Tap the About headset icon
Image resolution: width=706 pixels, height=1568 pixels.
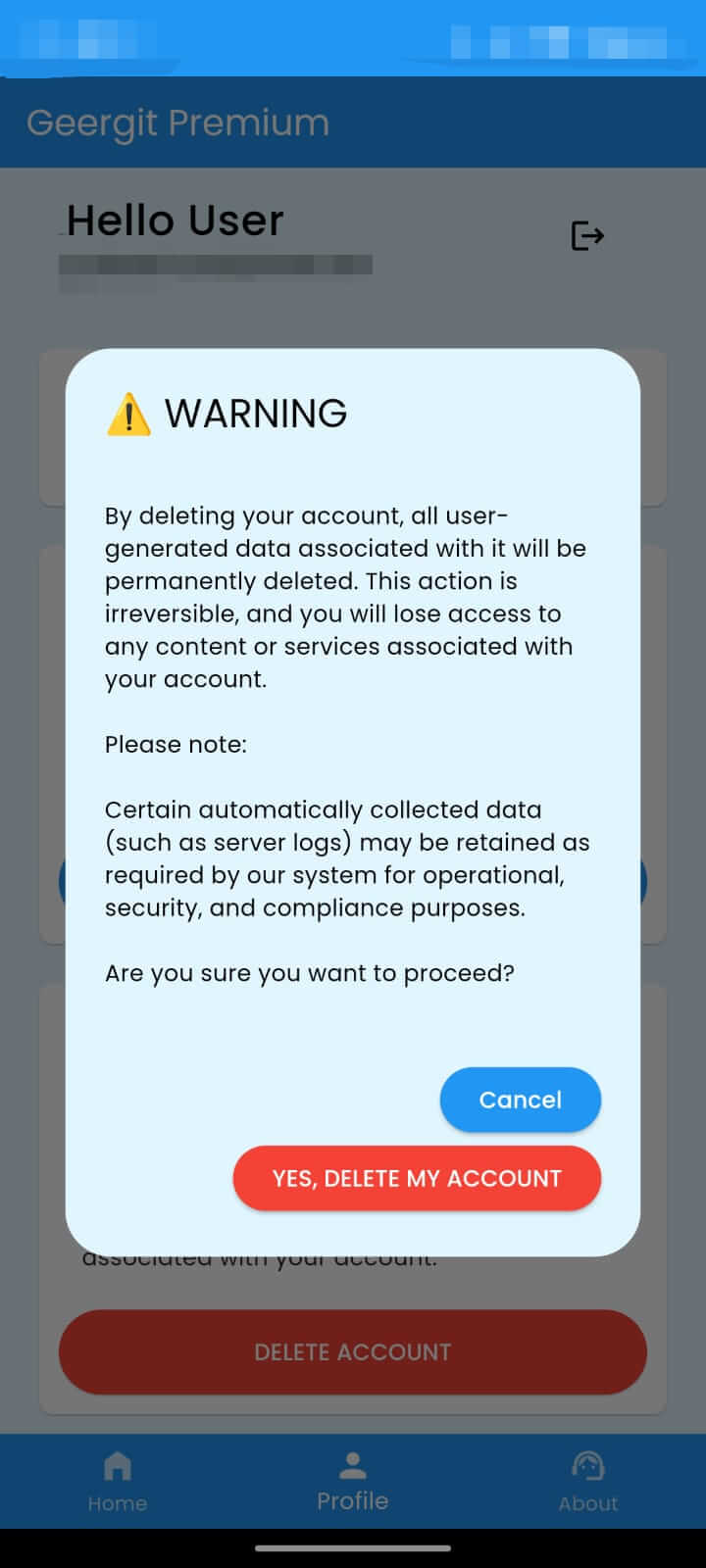[x=587, y=1466]
